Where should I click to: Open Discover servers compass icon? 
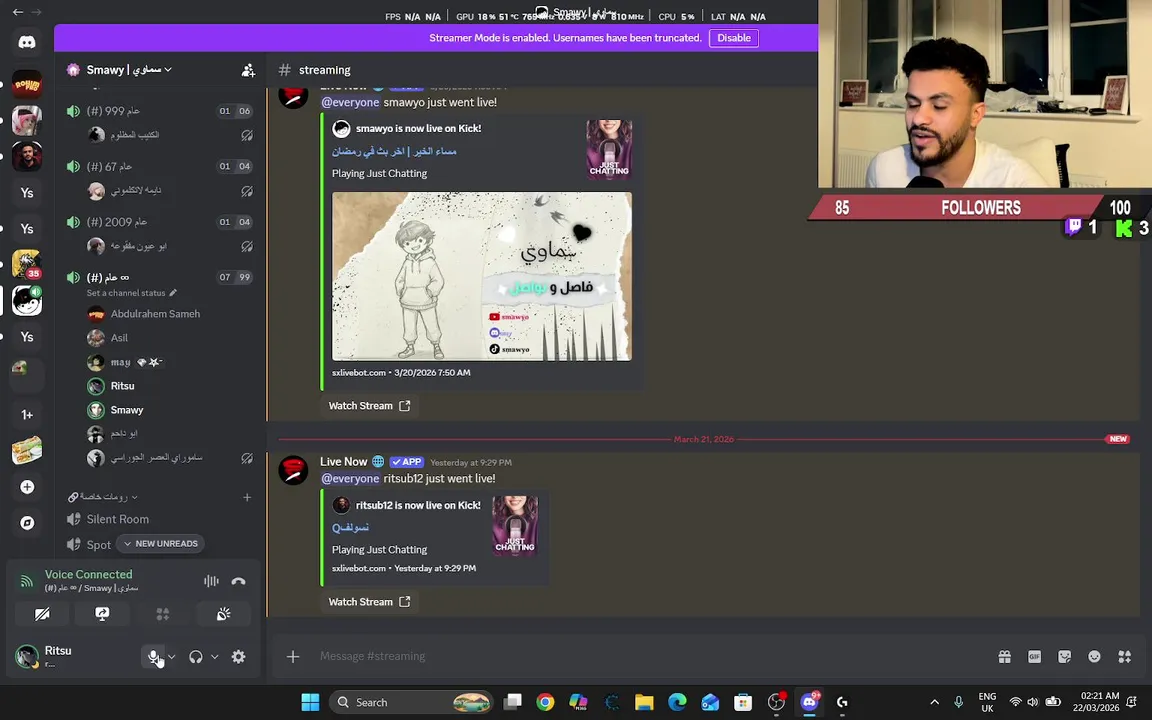[x=27, y=523]
